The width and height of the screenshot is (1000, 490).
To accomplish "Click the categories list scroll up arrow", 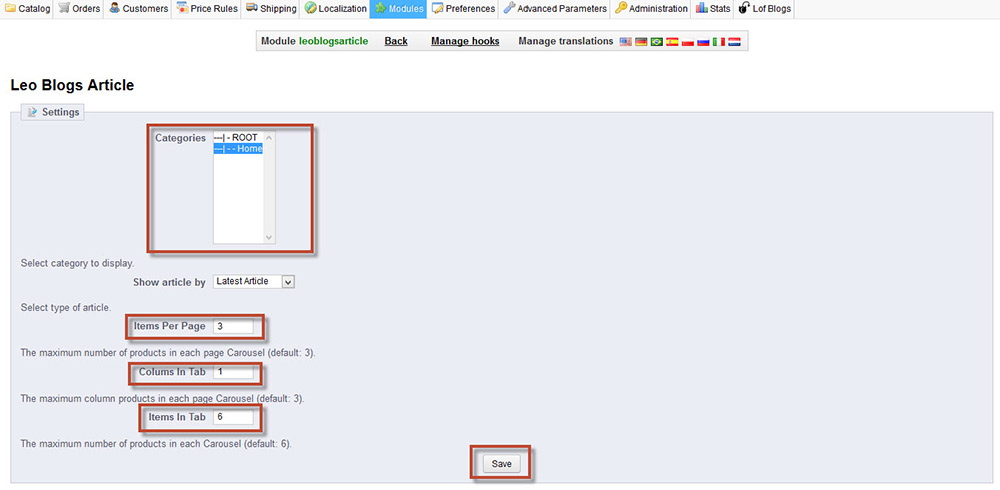I will (268, 137).
